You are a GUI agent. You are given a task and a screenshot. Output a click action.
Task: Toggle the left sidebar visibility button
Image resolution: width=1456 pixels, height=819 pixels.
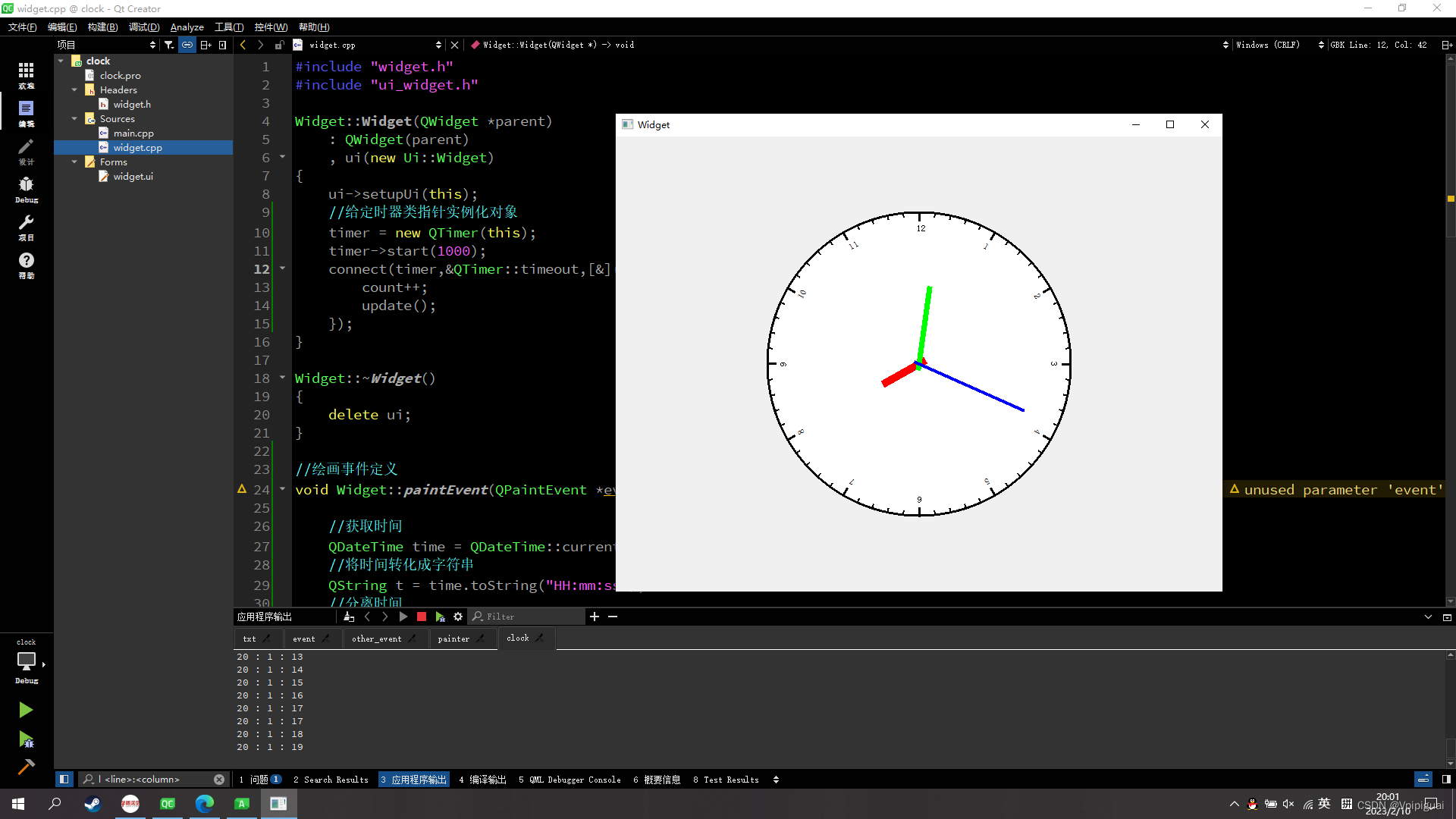point(64,779)
